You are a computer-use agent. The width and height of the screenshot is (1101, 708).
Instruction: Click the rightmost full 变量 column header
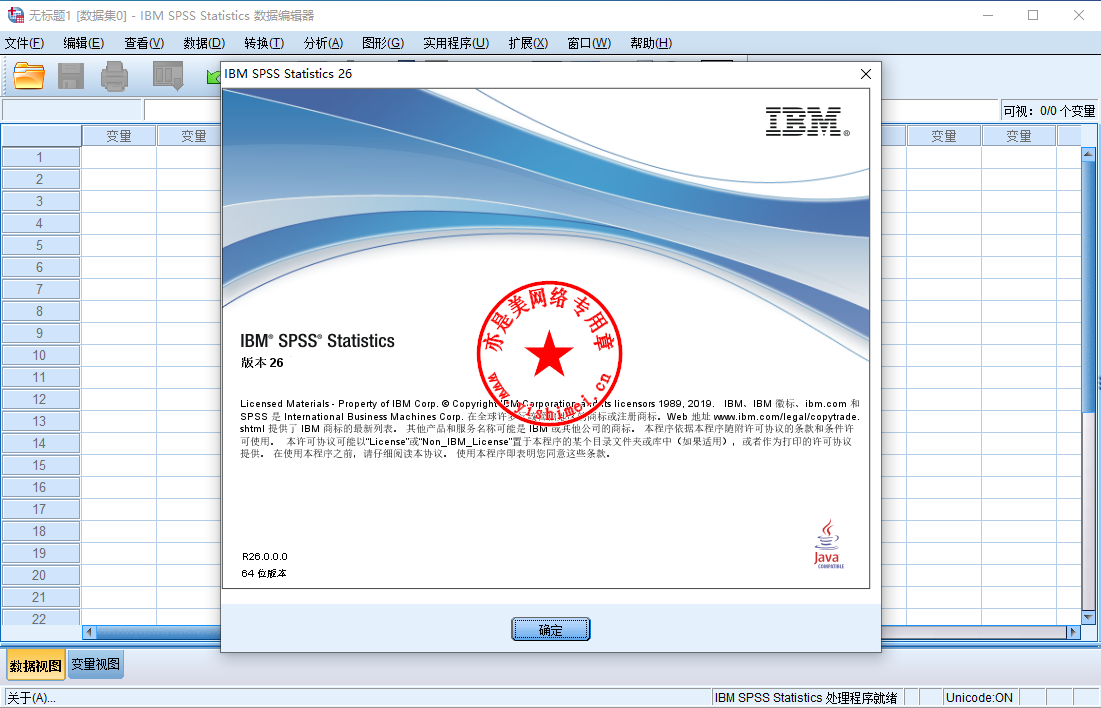[x=1018, y=136]
